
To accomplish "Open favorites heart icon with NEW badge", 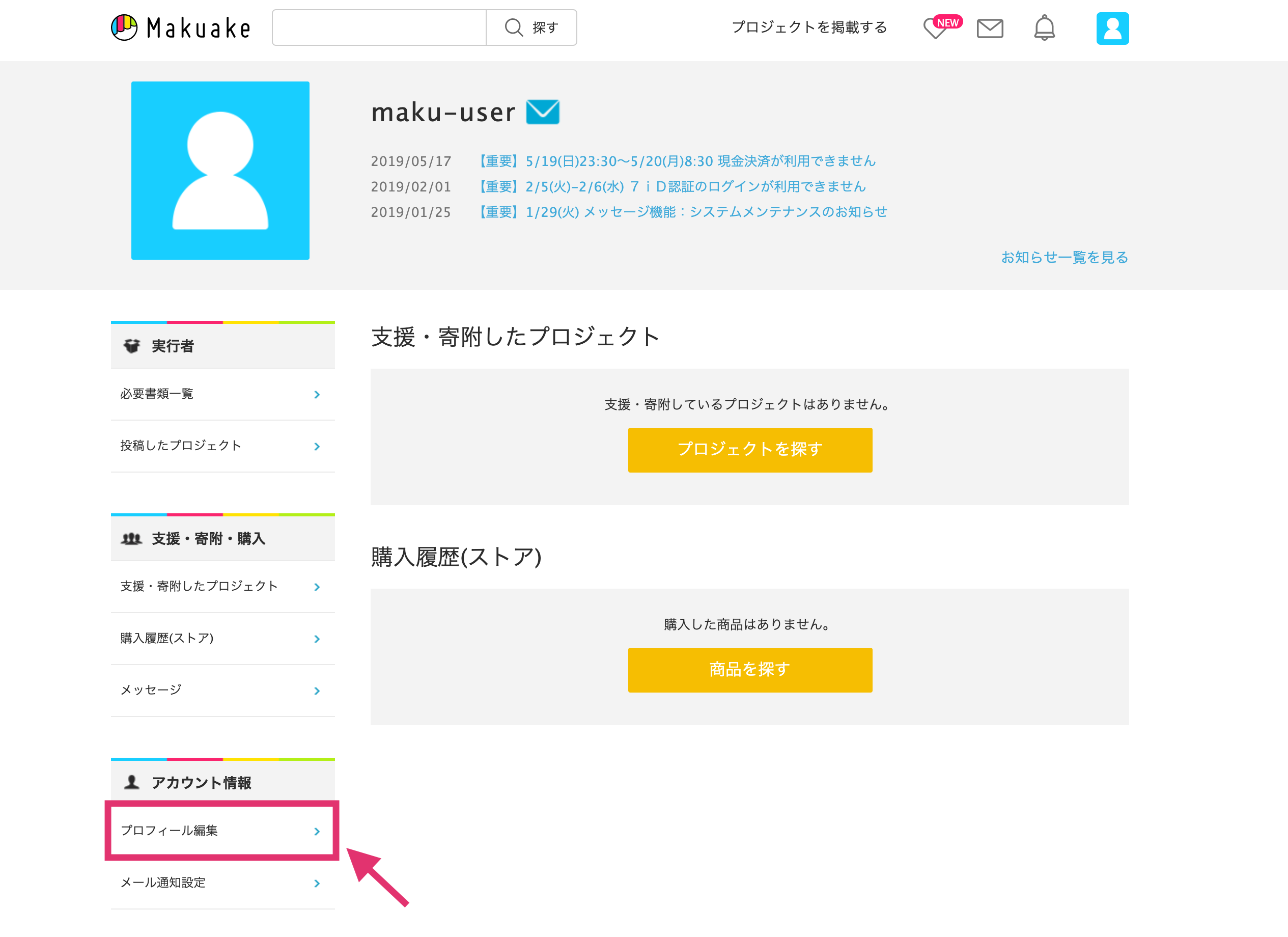I will tap(942, 26).
